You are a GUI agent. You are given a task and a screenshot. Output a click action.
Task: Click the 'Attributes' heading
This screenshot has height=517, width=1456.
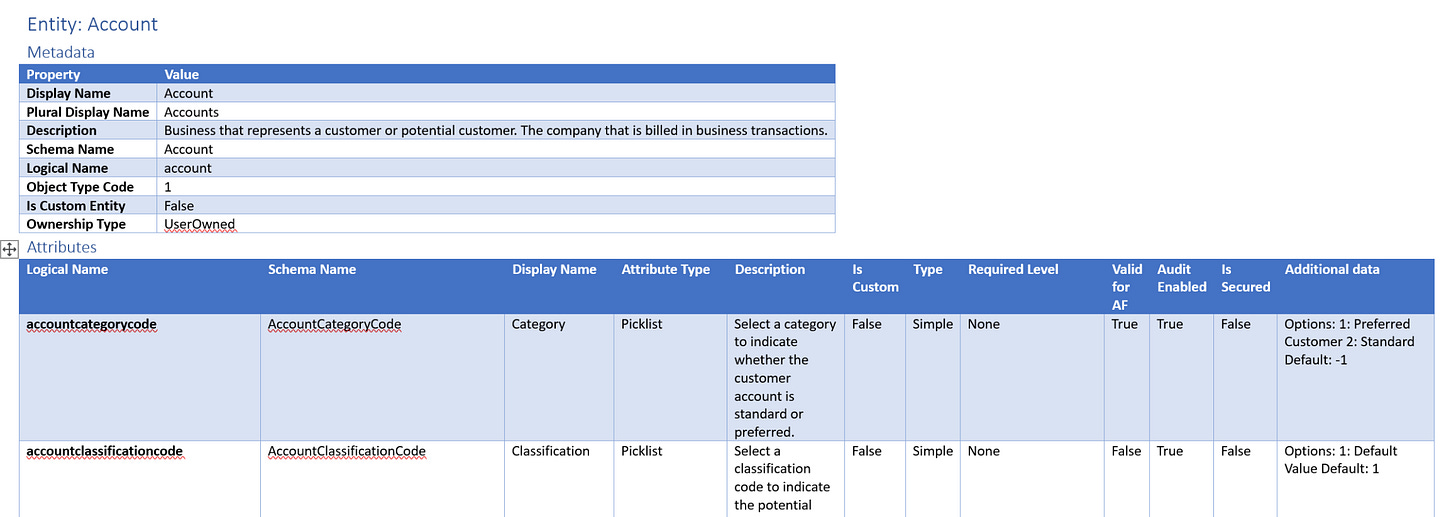click(x=61, y=247)
